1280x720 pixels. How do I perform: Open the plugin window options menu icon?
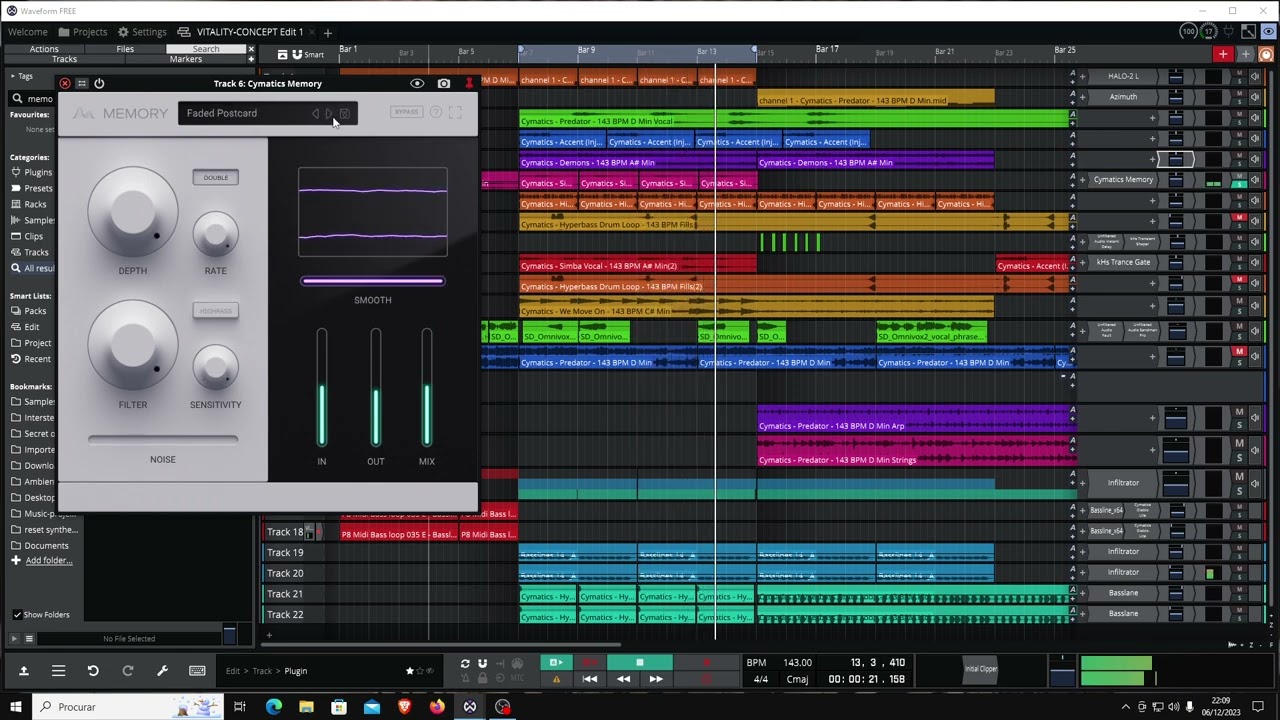[x=82, y=84]
